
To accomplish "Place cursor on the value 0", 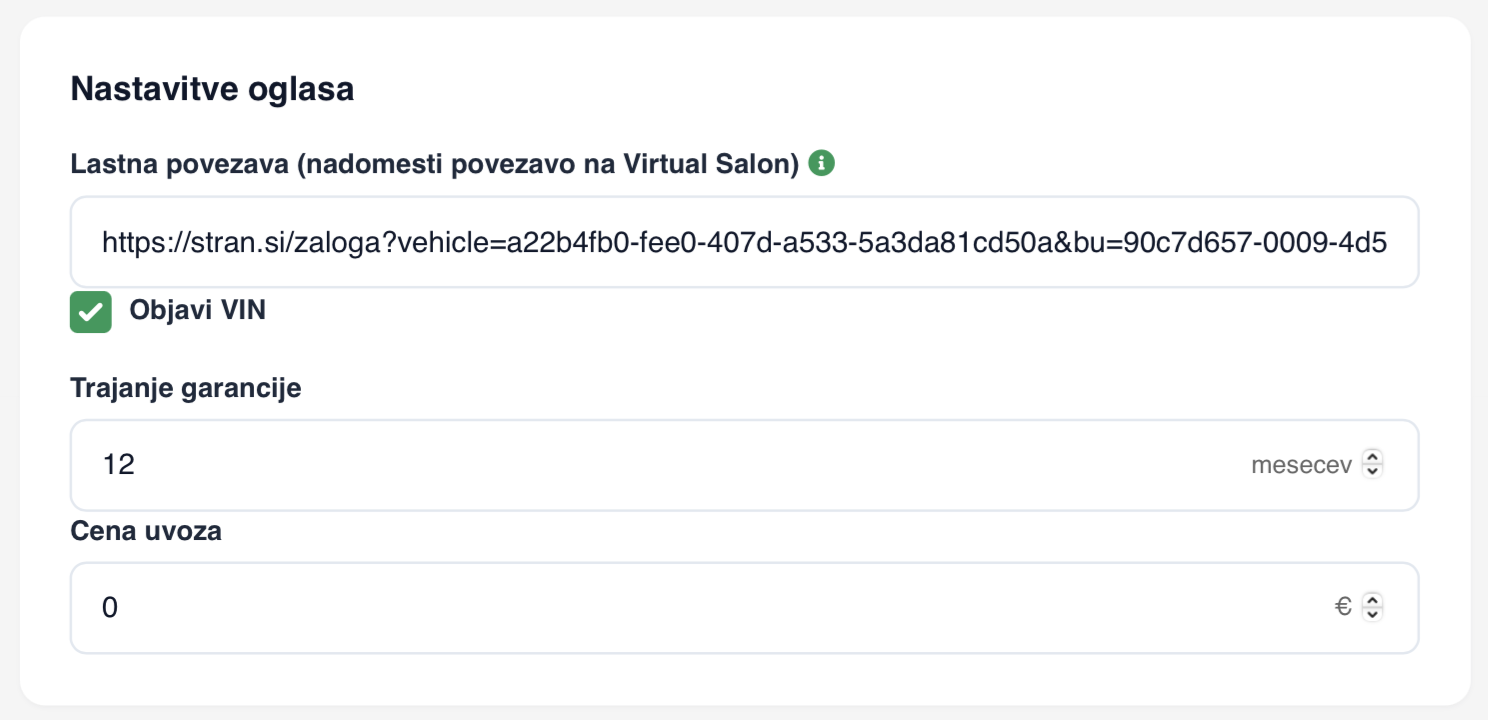I will point(110,608).
